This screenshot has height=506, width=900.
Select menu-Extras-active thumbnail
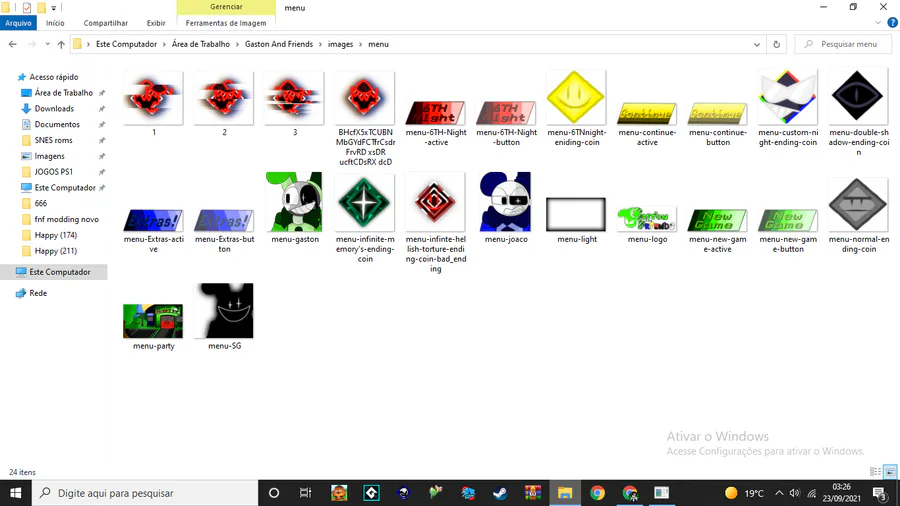click(x=153, y=220)
